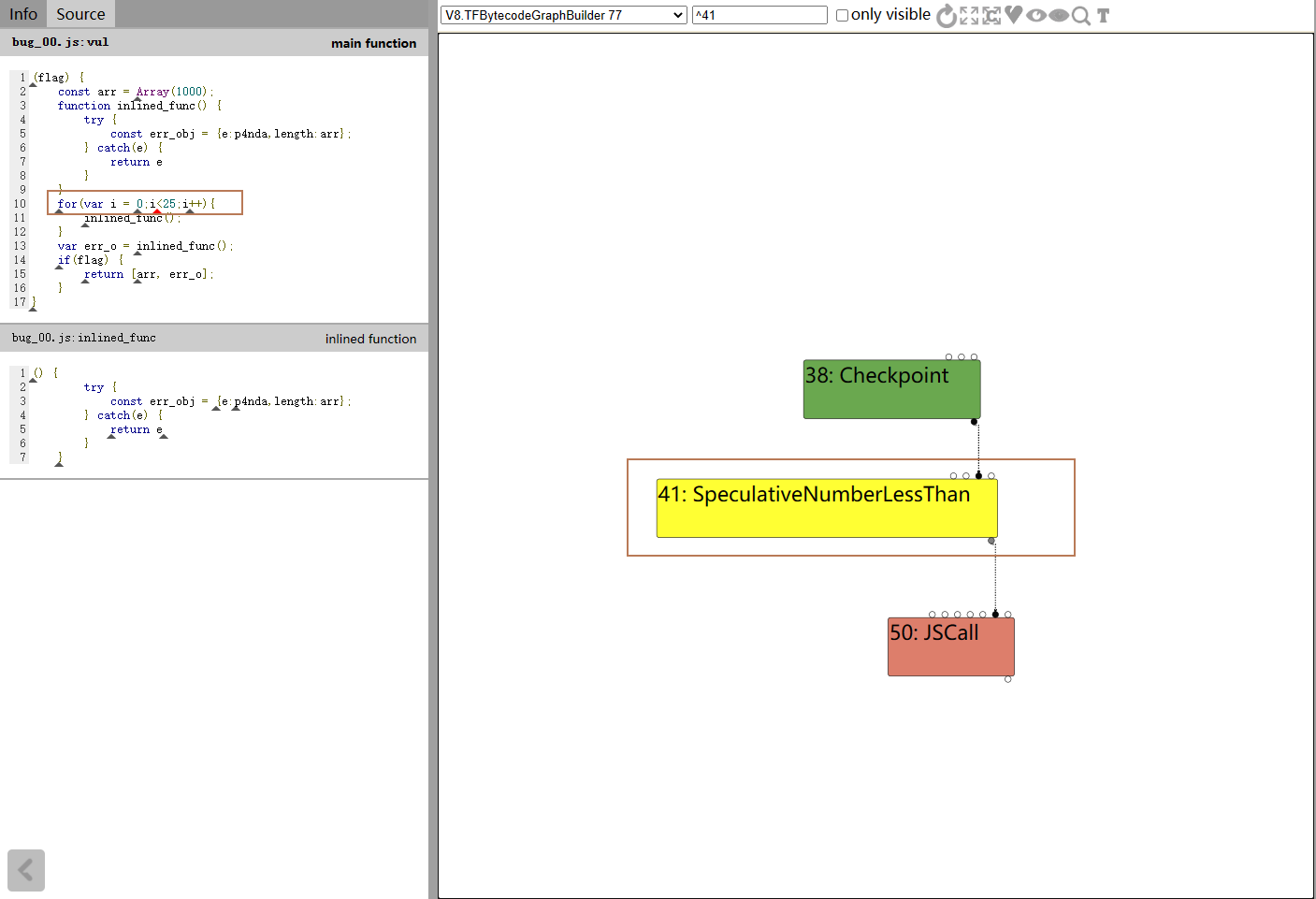The width and height of the screenshot is (1316, 899).
Task: Switch to the Source tab
Action: tap(80, 14)
